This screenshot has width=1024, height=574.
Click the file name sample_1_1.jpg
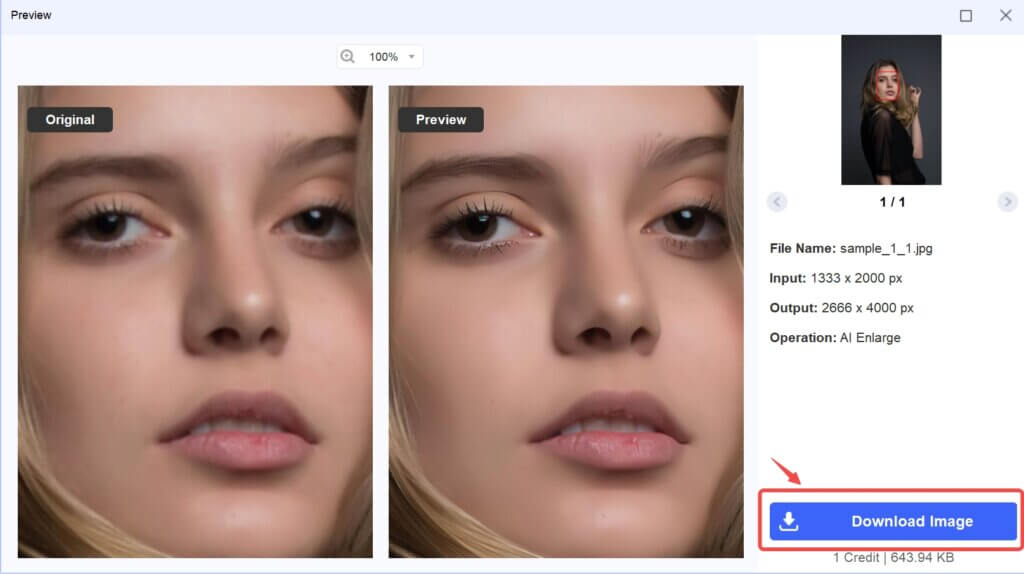(x=886, y=248)
